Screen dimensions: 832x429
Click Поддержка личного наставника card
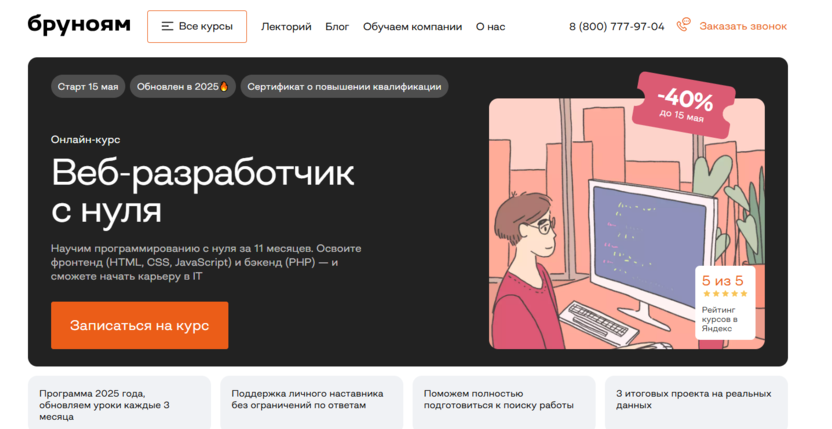(311, 402)
